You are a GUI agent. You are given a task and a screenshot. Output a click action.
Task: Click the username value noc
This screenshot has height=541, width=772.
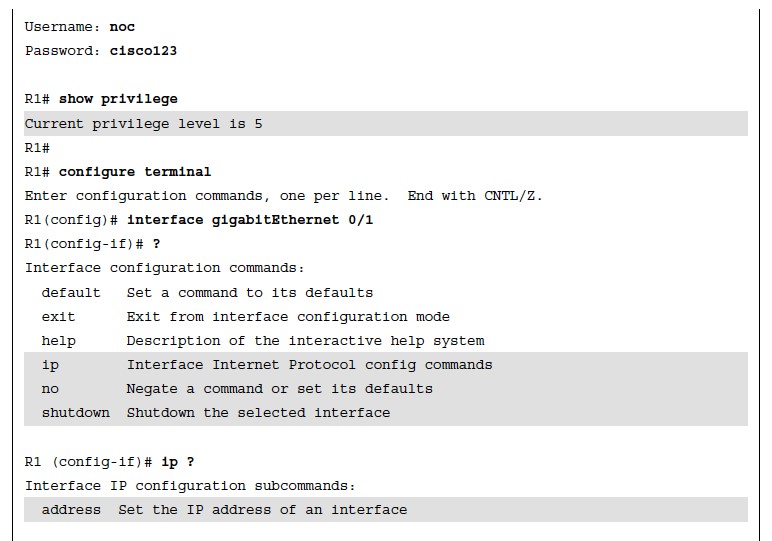pos(122,27)
